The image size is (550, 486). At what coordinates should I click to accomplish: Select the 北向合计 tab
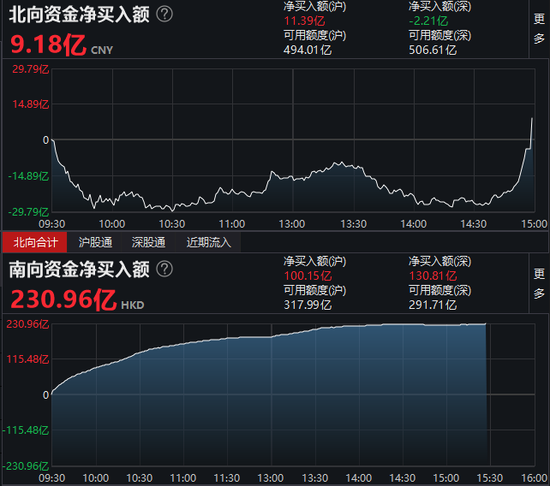[x=35, y=242]
